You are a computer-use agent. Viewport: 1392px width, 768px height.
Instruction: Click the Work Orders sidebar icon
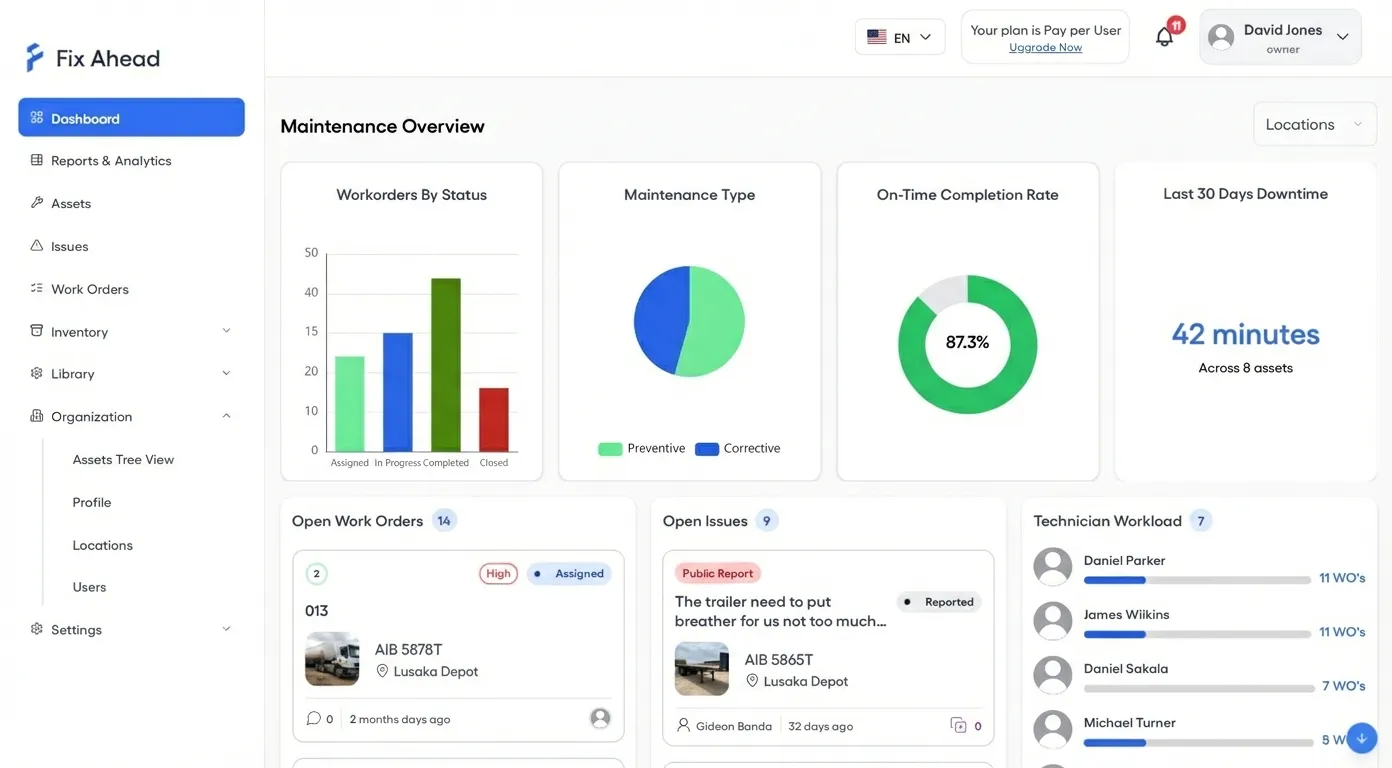tap(36, 288)
